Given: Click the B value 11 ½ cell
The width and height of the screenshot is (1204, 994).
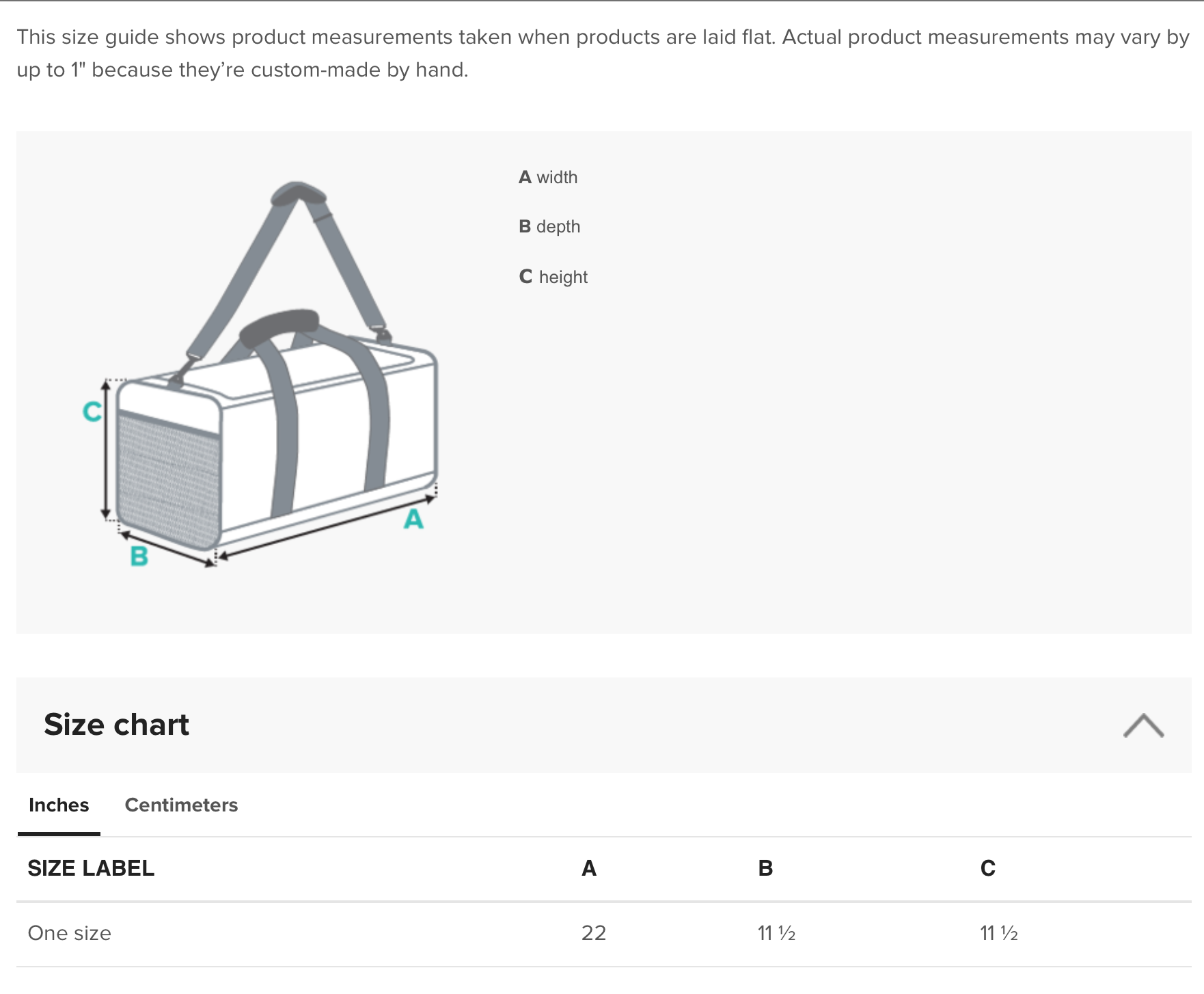Looking at the screenshot, I should click(x=776, y=933).
